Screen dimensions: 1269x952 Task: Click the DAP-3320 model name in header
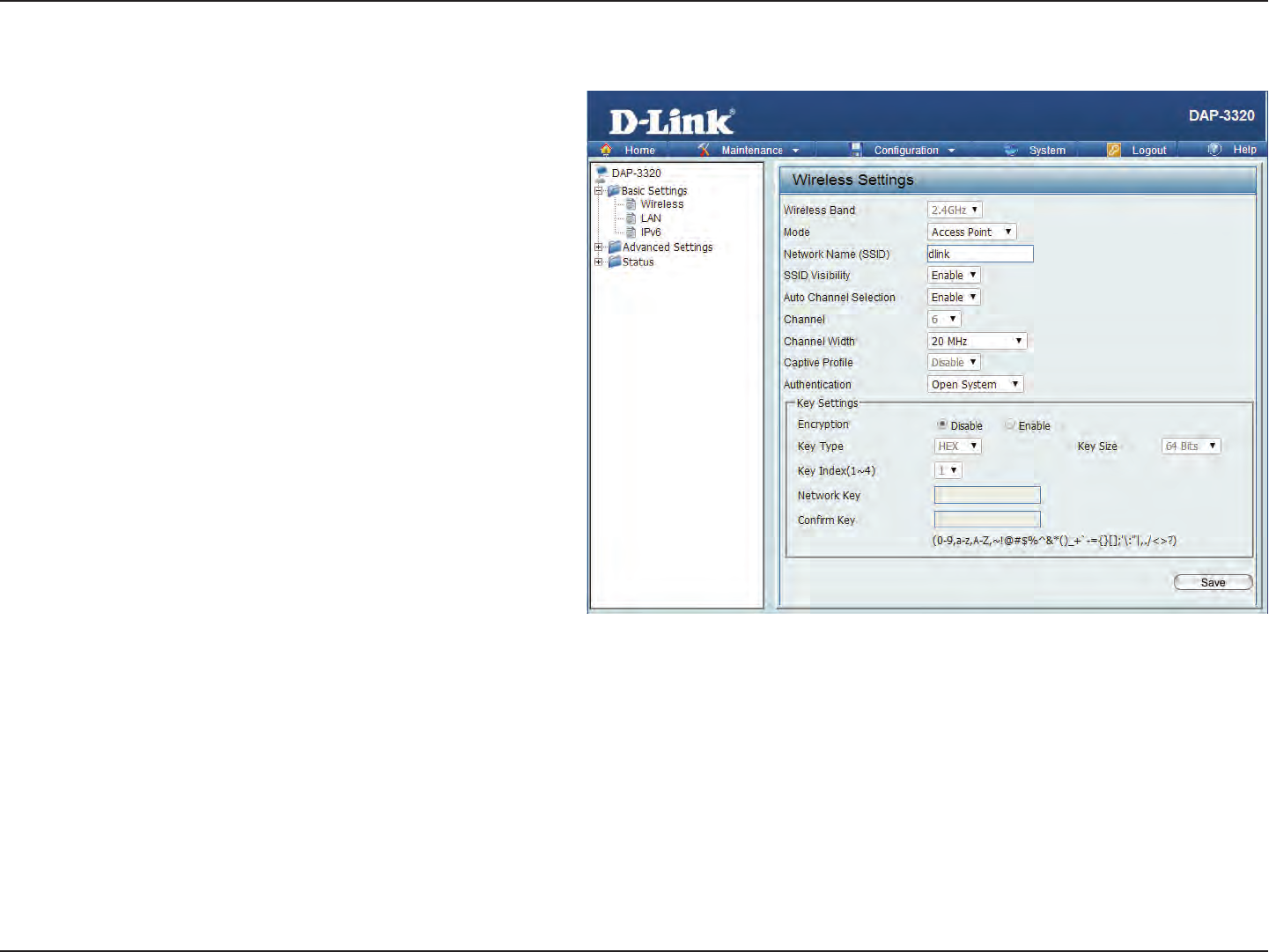pyautogui.click(x=1221, y=115)
